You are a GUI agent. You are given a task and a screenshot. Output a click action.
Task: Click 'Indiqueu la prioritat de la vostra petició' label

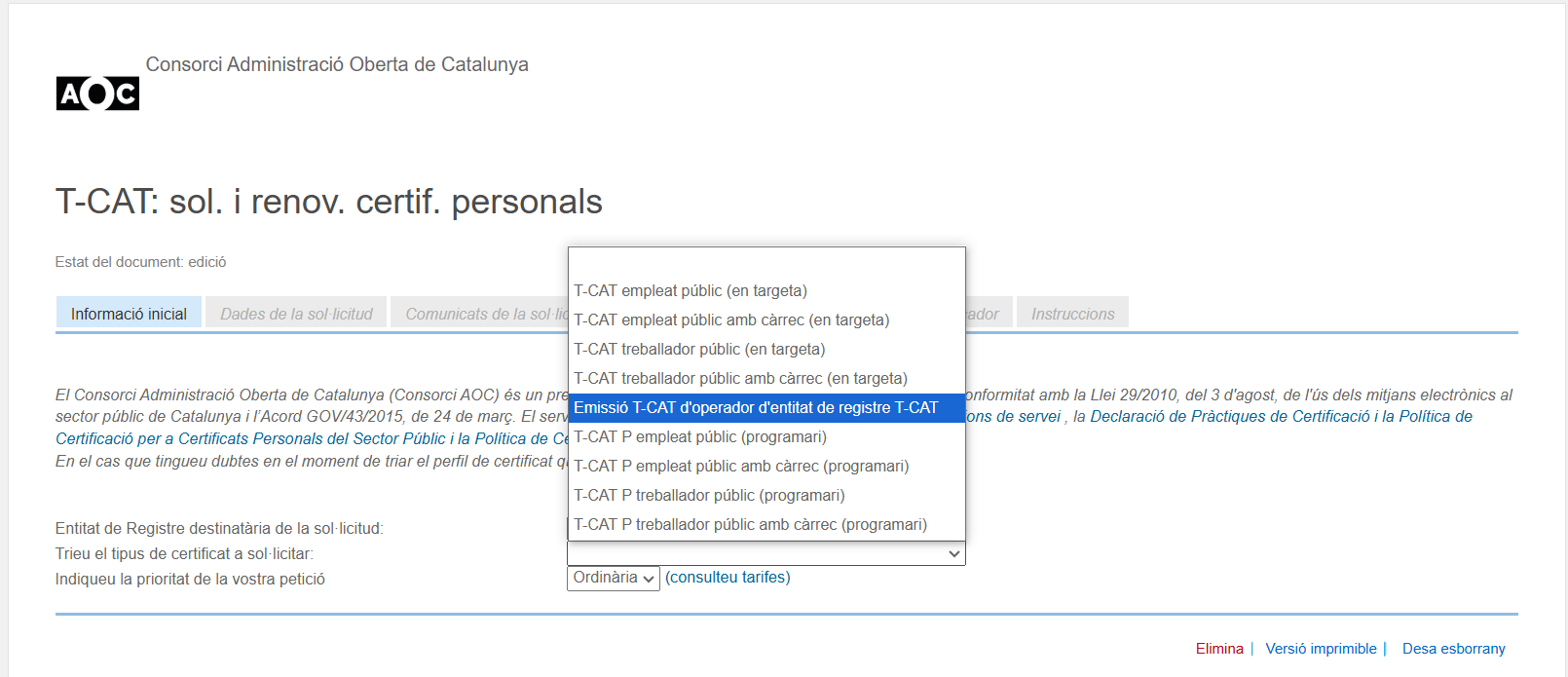click(190, 580)
